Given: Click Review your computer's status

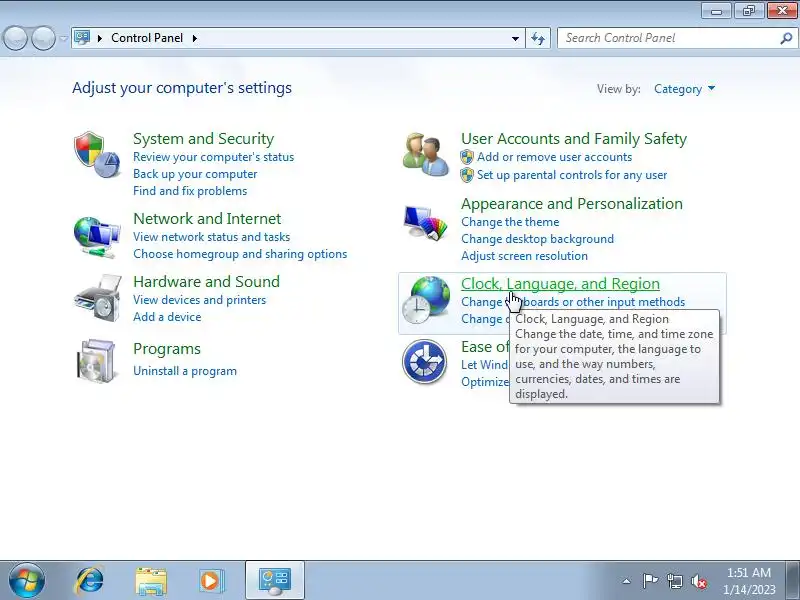Looking at the screenshot, I should pos(213,157).
